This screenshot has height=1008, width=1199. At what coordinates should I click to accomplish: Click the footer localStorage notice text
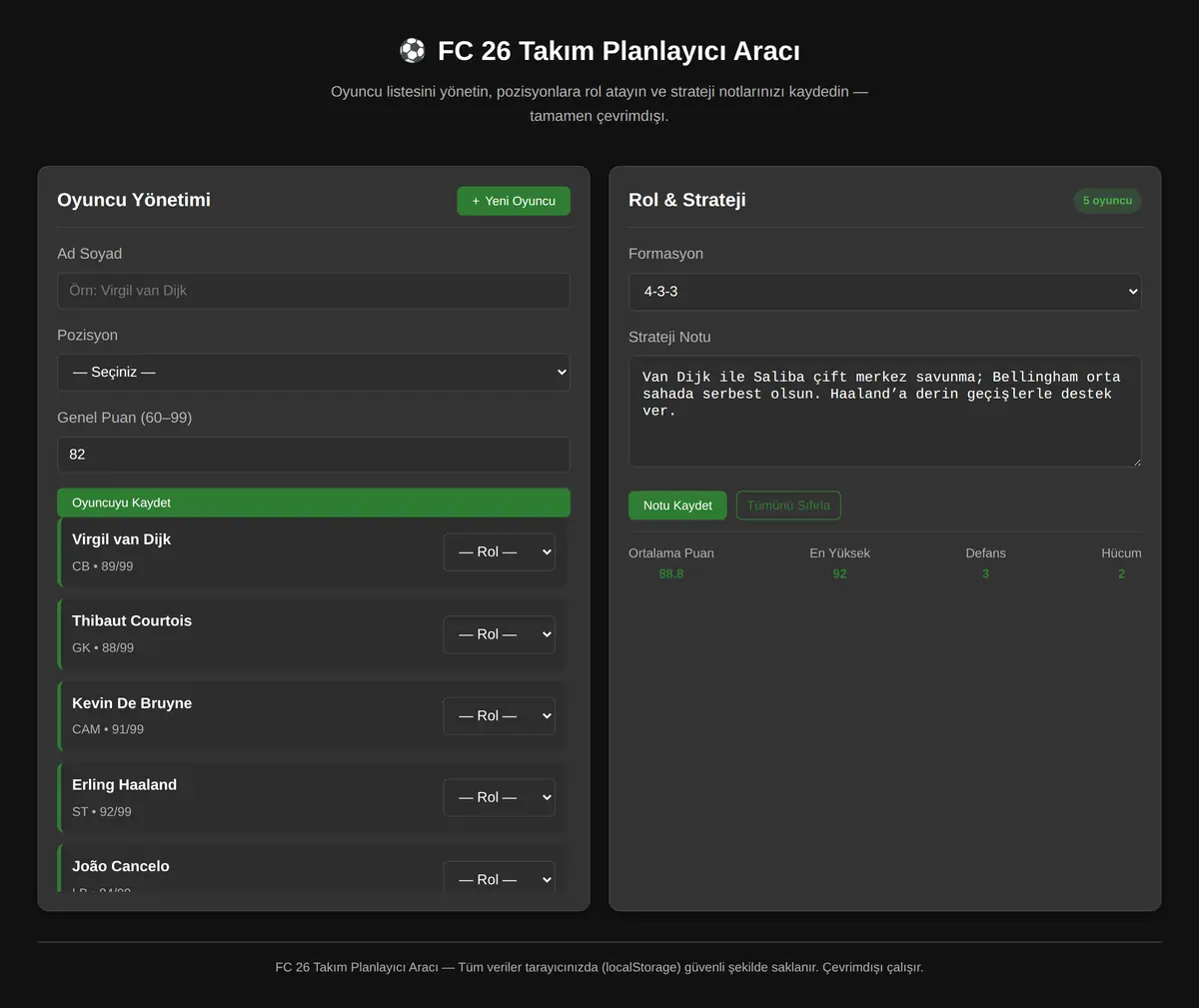[599, 967]
